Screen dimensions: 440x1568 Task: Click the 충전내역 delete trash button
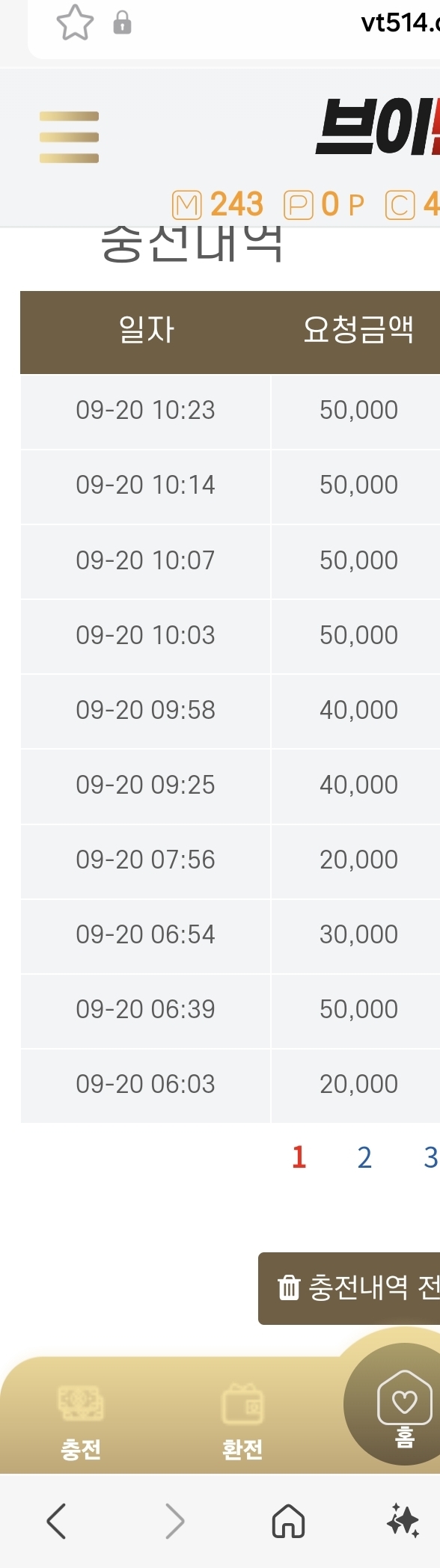(x=349, y=1288)
